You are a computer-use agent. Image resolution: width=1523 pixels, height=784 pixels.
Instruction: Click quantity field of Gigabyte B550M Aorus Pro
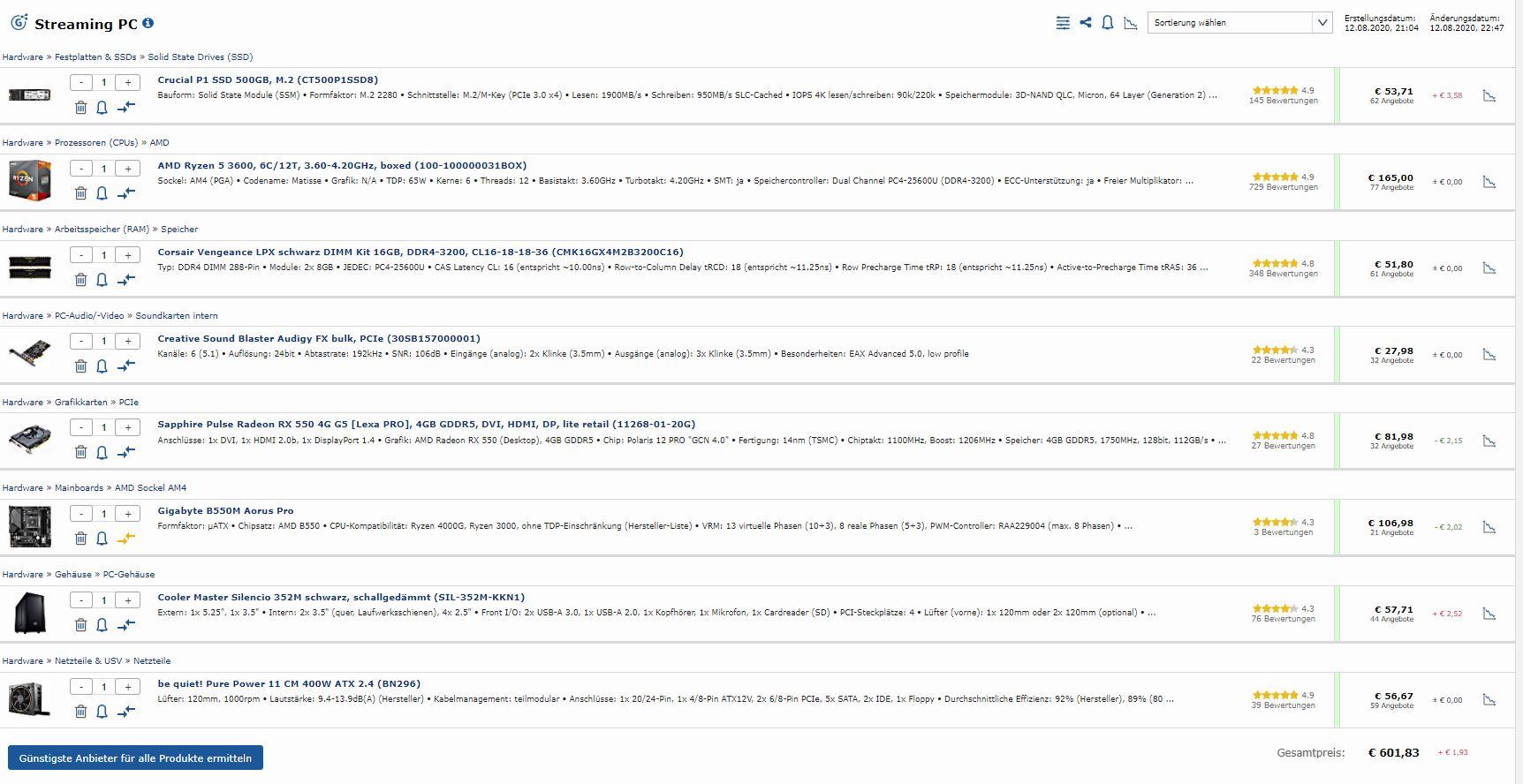click(104, 514)
